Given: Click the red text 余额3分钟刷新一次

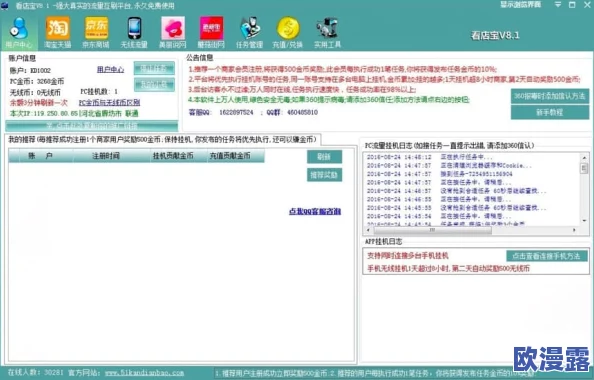Looking at the screenshot, I should click(39, 103).
